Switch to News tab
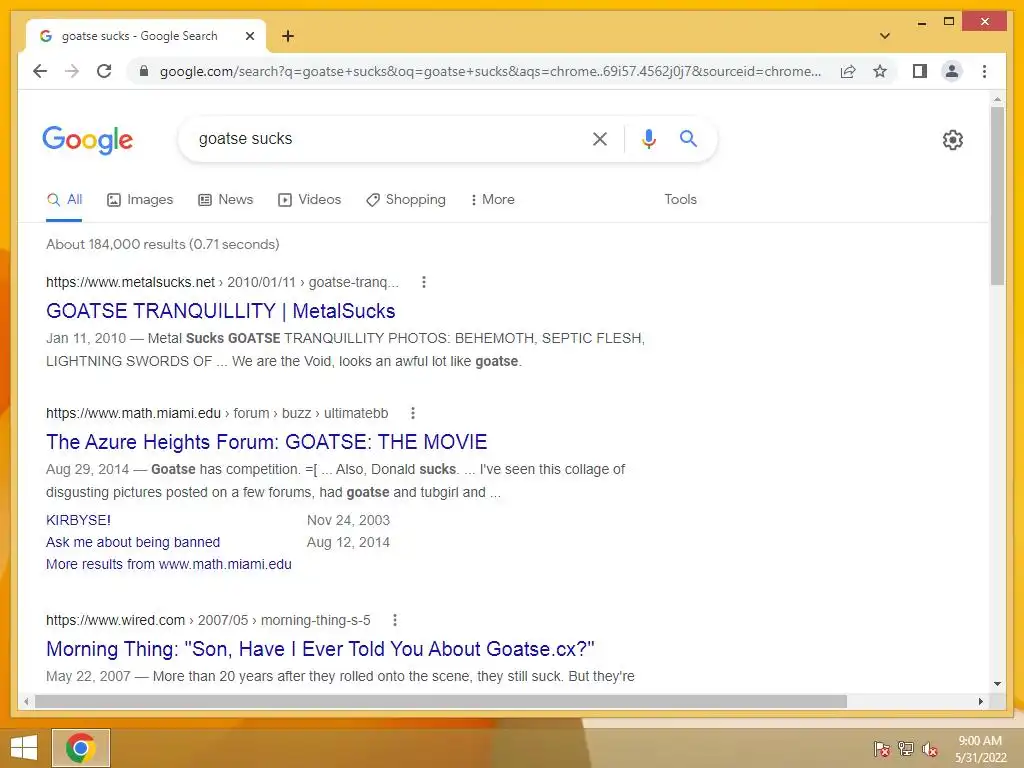 click(x=225, y=200)
